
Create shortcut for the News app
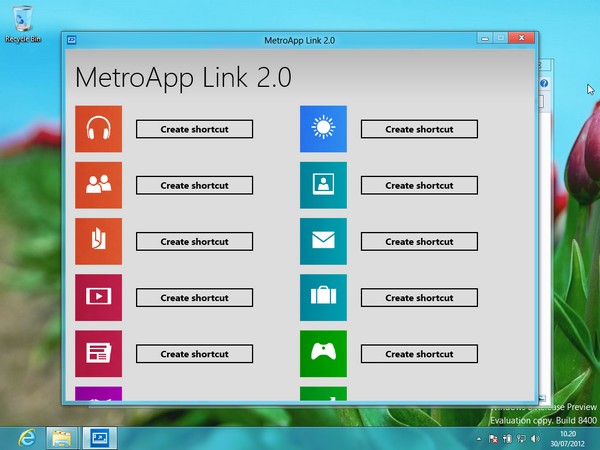tap(194, 354)
